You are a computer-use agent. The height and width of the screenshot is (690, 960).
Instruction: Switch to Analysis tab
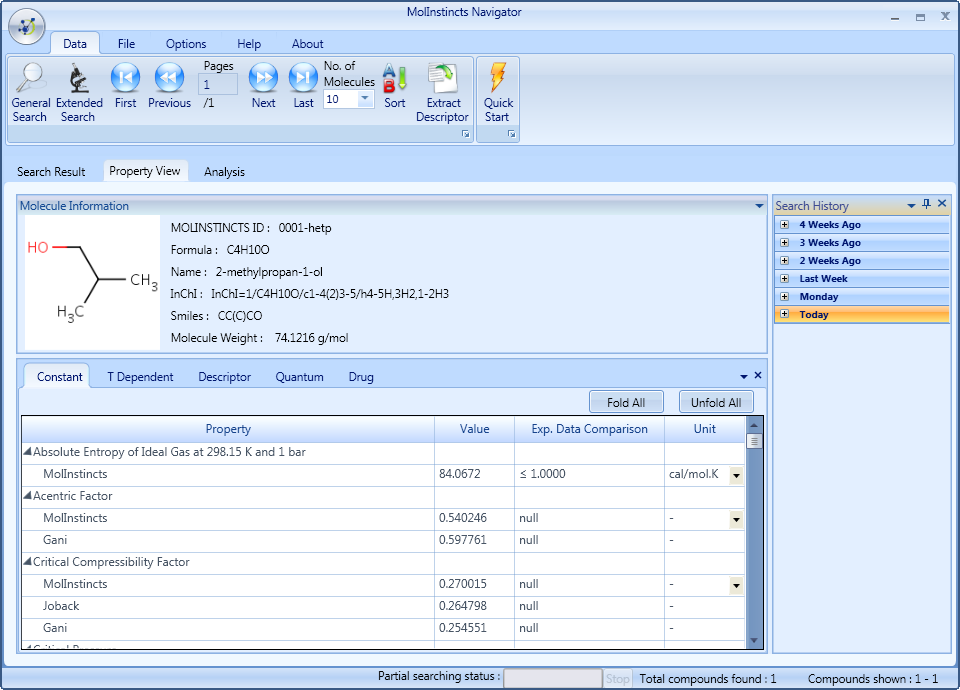click(225, 171)
